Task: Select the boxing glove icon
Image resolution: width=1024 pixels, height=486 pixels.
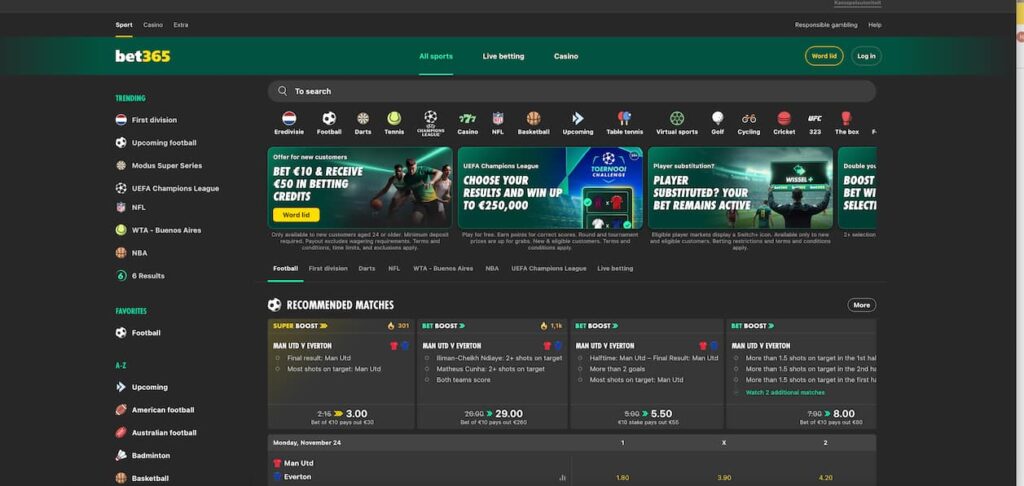Action: point(846,118)
